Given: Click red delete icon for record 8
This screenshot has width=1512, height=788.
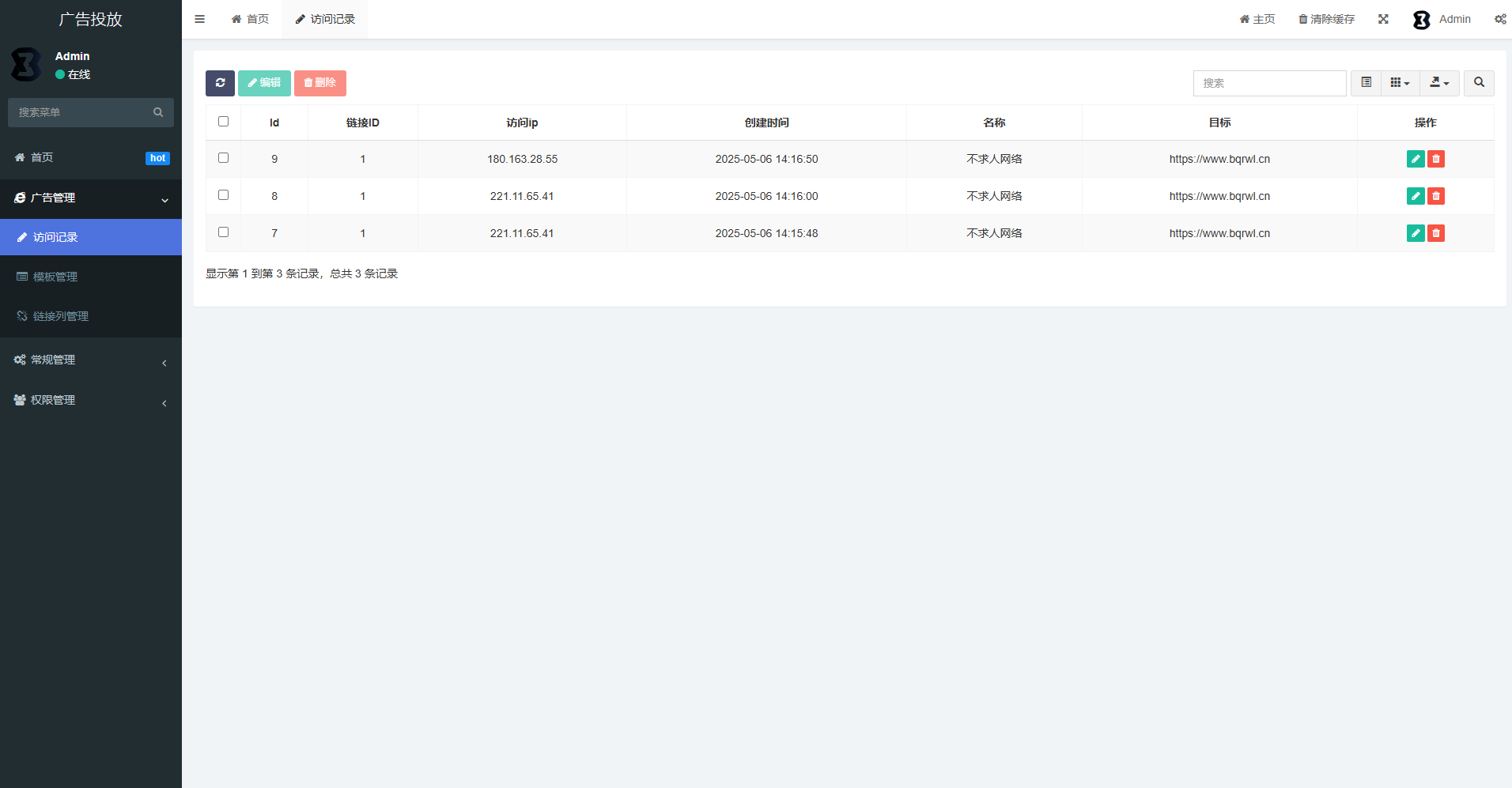Looking at the screenshot, I should (1436, 196).
